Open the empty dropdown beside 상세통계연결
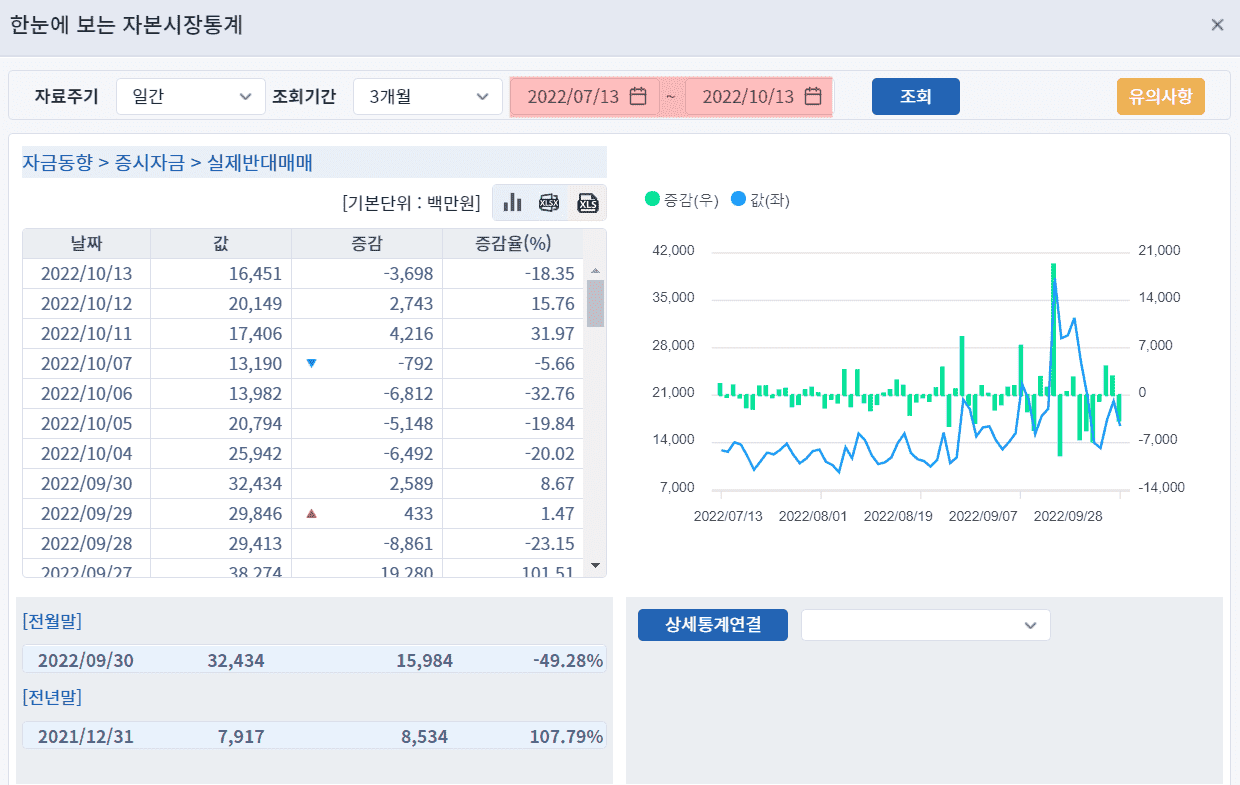 coord(925,625)
